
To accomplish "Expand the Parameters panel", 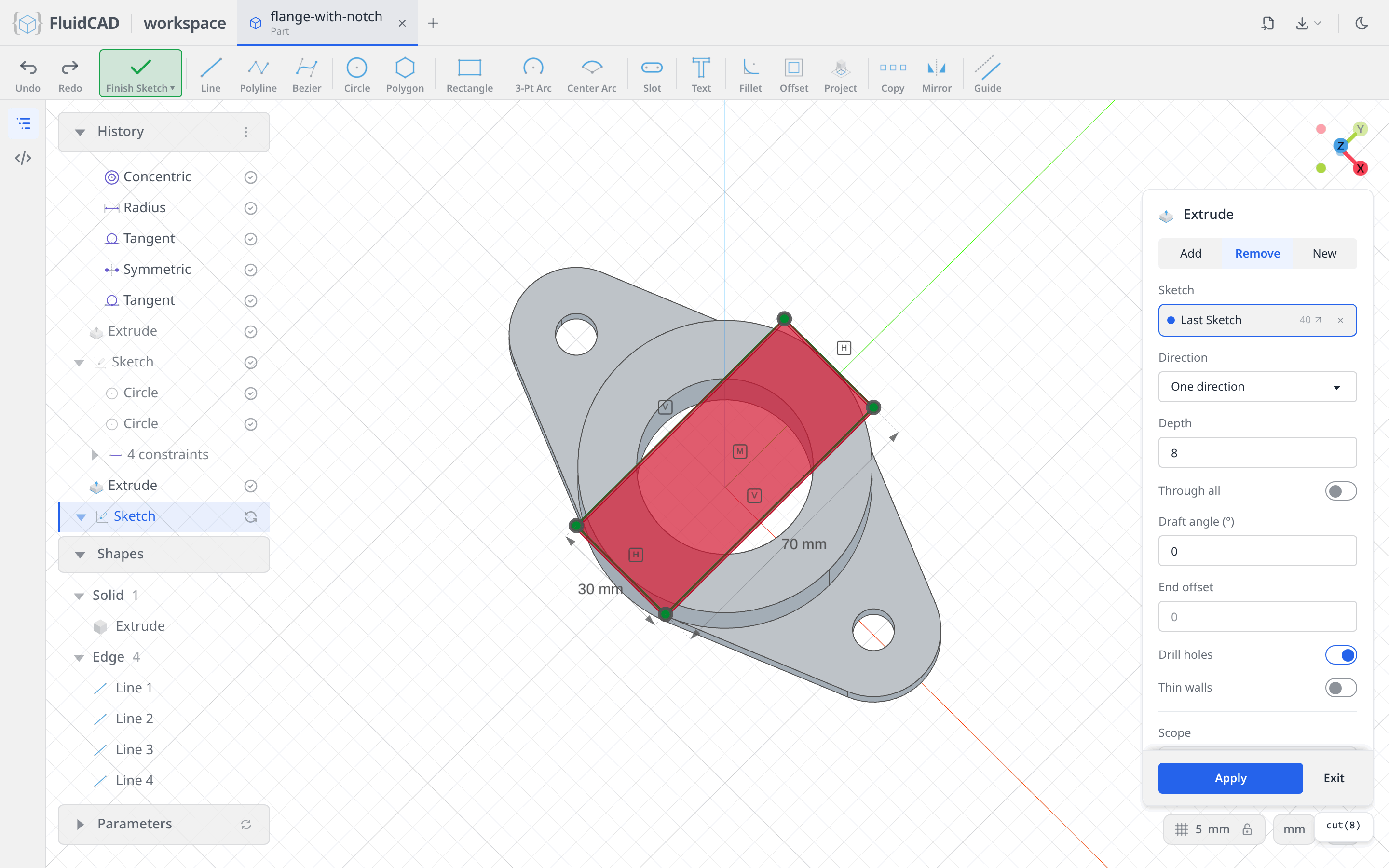I will click(x=80, y=825).
